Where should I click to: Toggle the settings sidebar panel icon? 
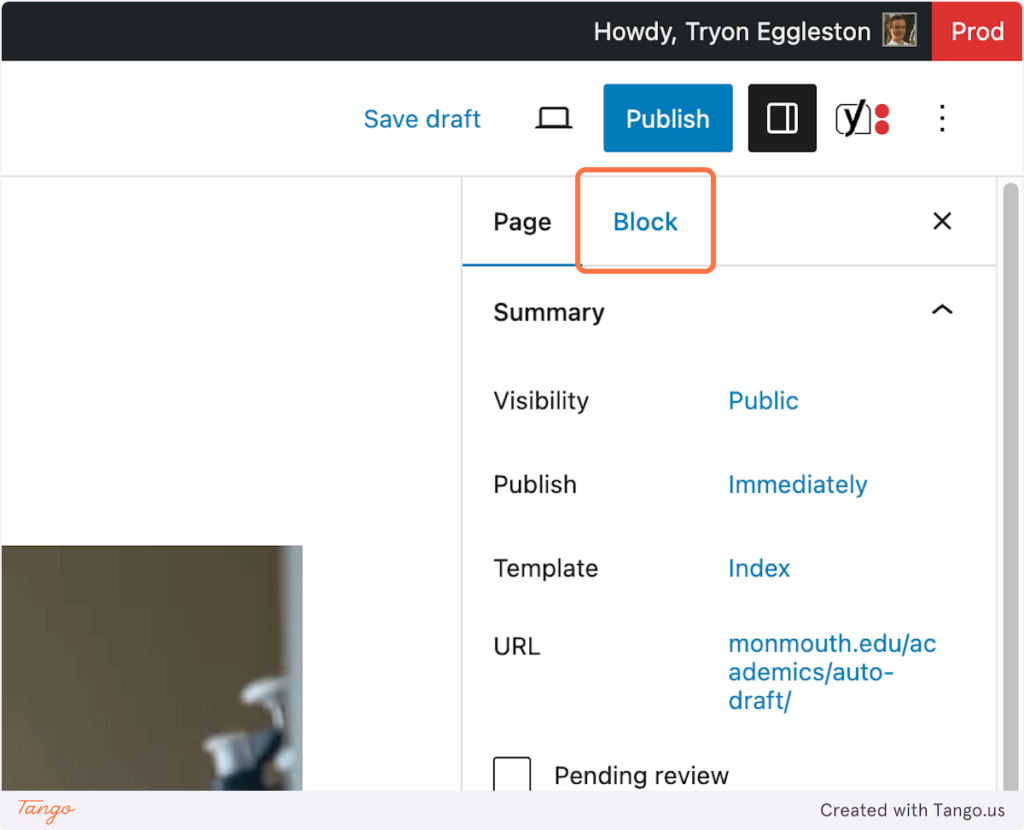point(782,119)
